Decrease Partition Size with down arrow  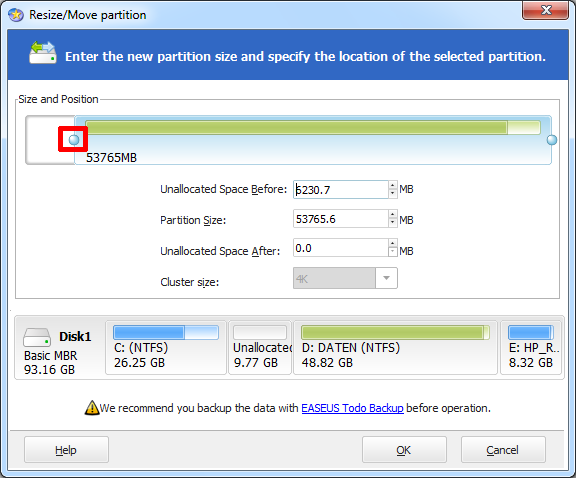pyautogui.click(x=393, y=223)
